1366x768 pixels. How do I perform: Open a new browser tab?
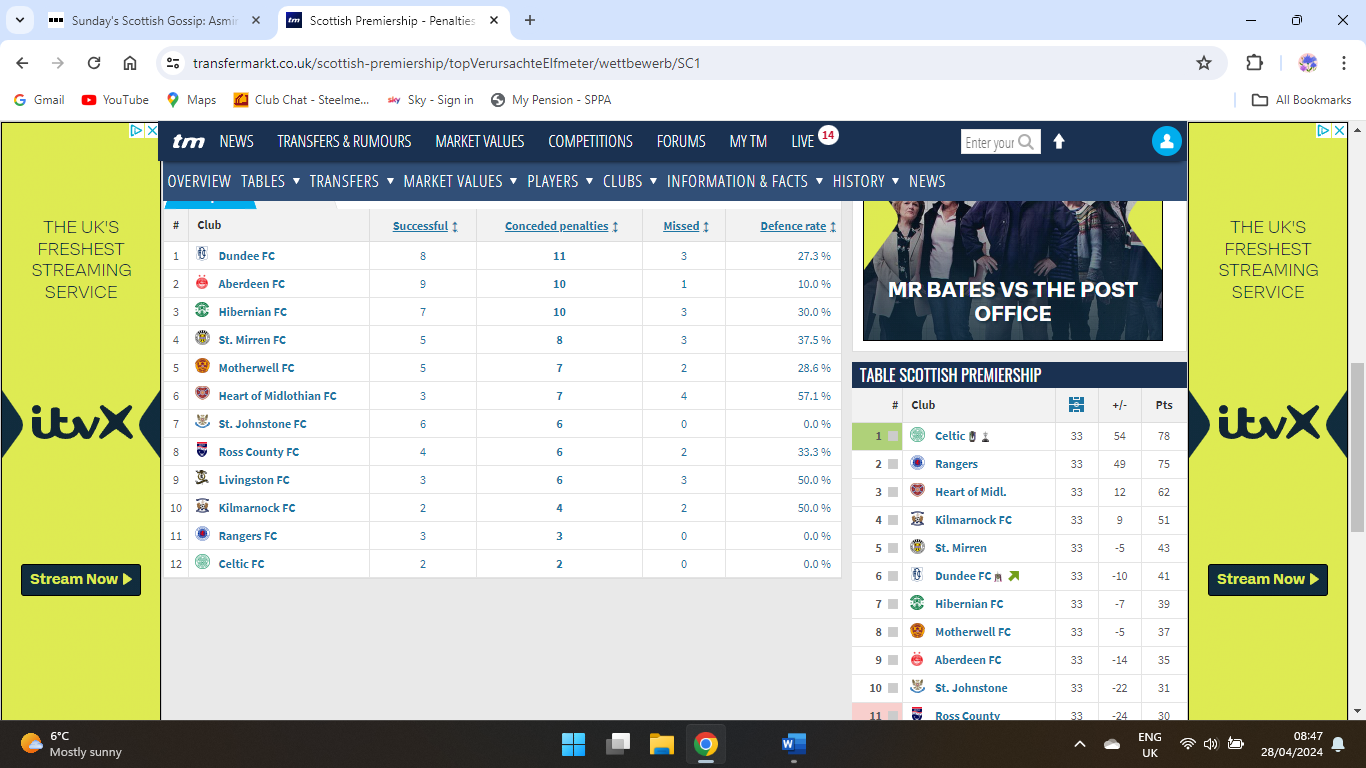coord(530,20)
